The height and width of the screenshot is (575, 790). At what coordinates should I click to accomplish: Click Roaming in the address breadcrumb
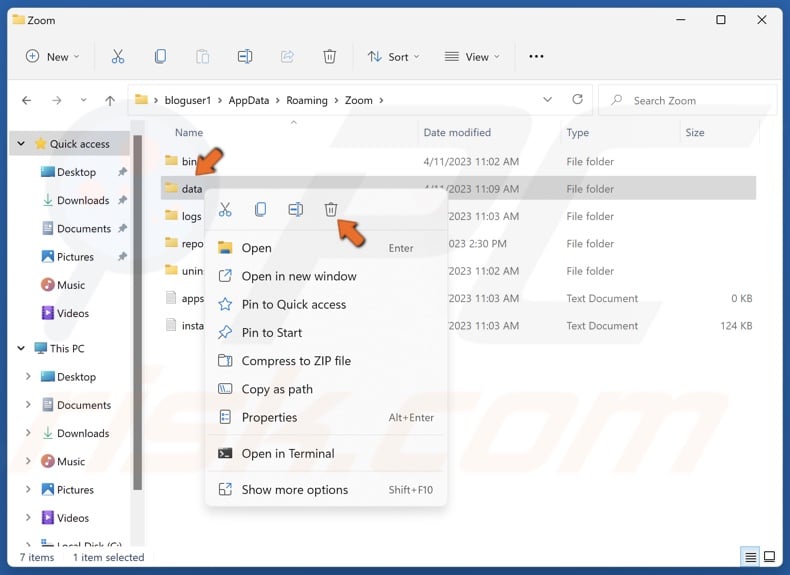(307, 100)
